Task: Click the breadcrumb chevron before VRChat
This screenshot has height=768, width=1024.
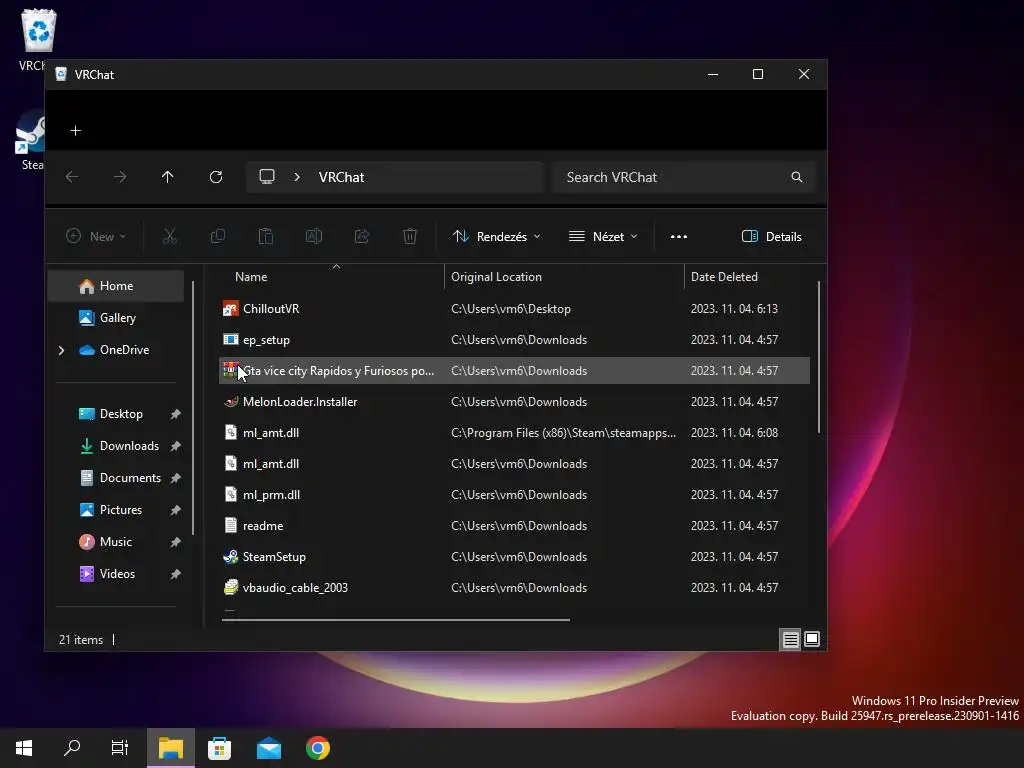Action: click(296, 177)
